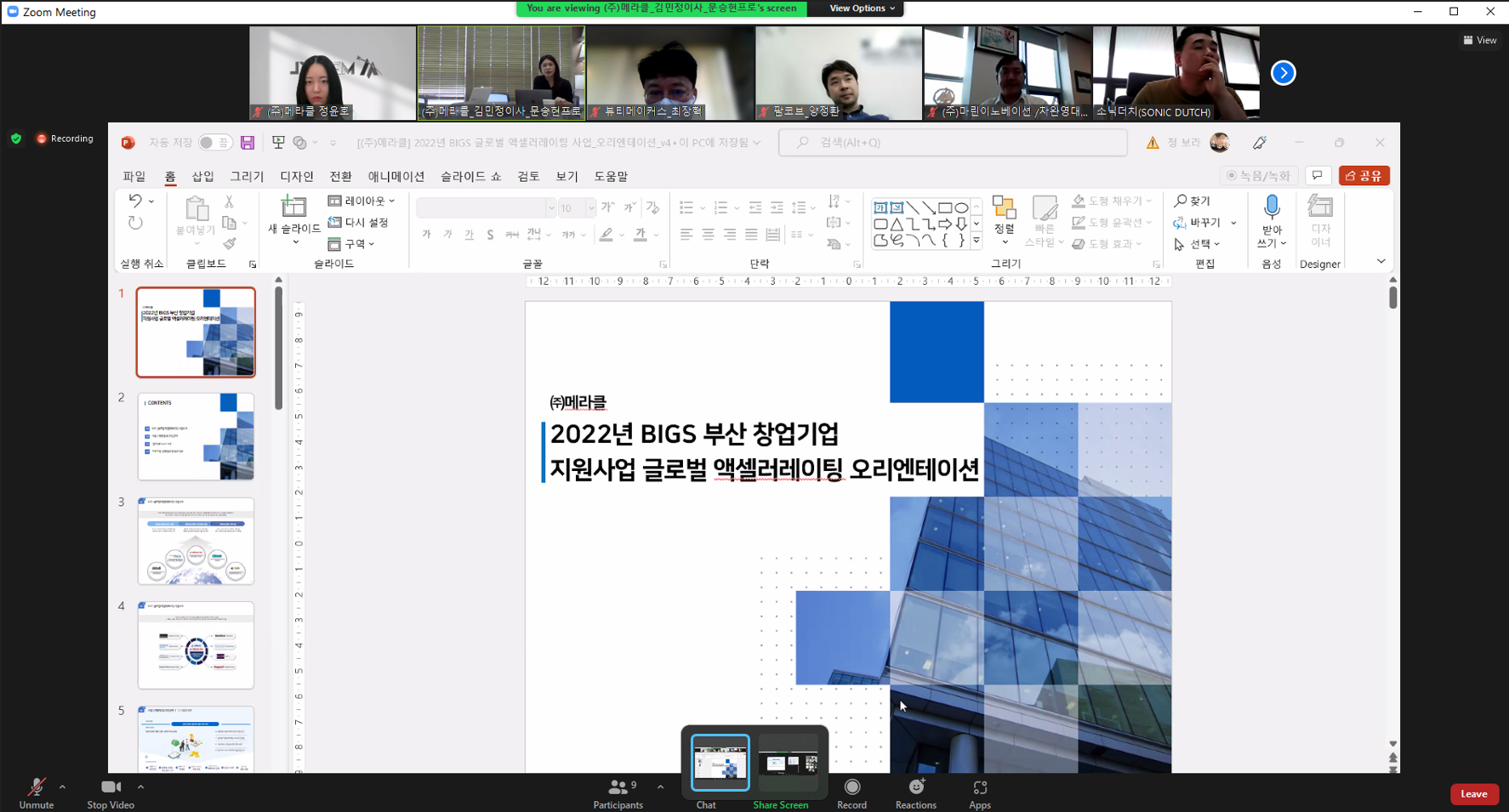Click the font color button
Image resolution: width=1509 pixels, height=812 pixels.
(x=641, y=235)
